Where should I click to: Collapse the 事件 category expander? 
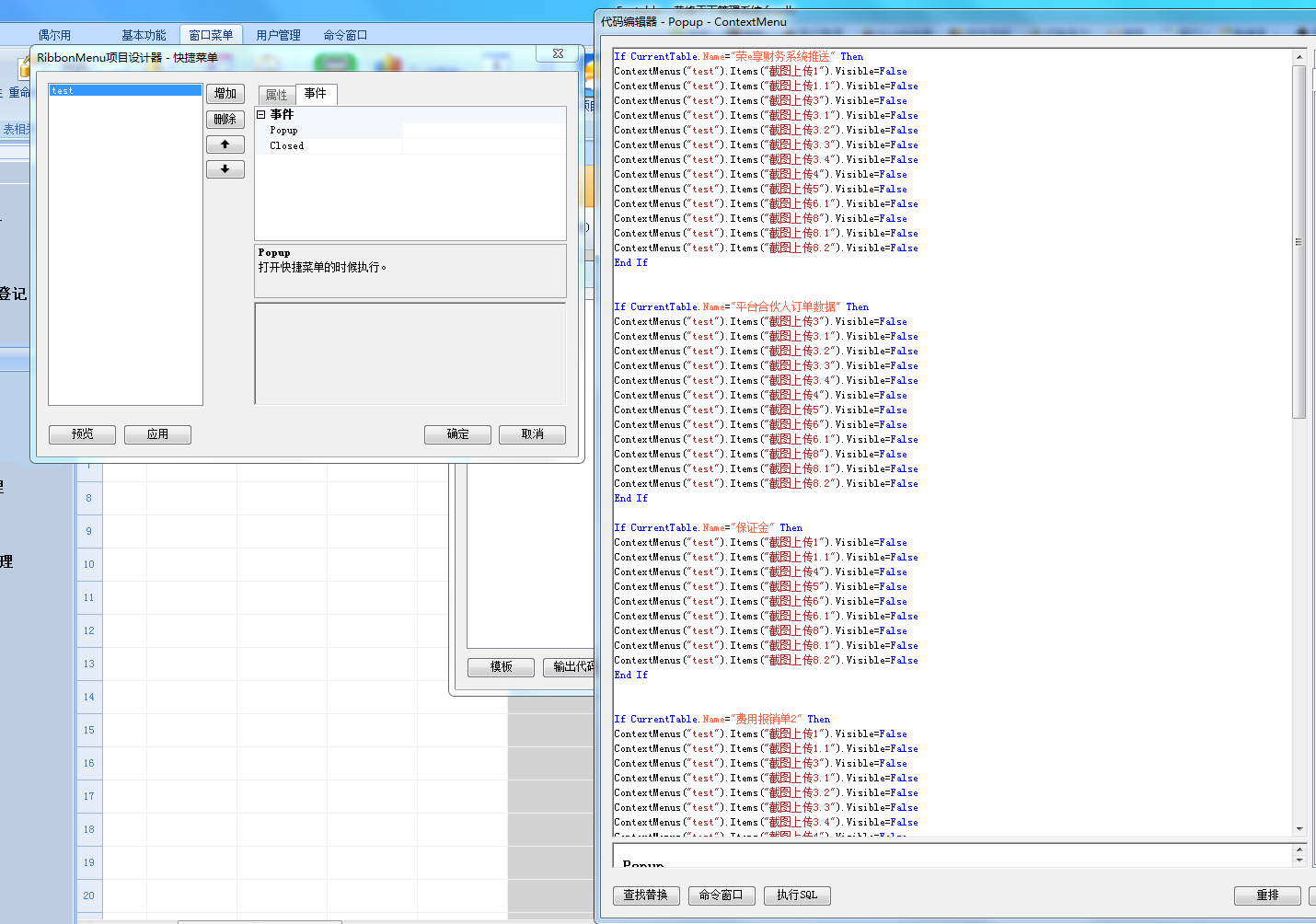coord(261,114)
